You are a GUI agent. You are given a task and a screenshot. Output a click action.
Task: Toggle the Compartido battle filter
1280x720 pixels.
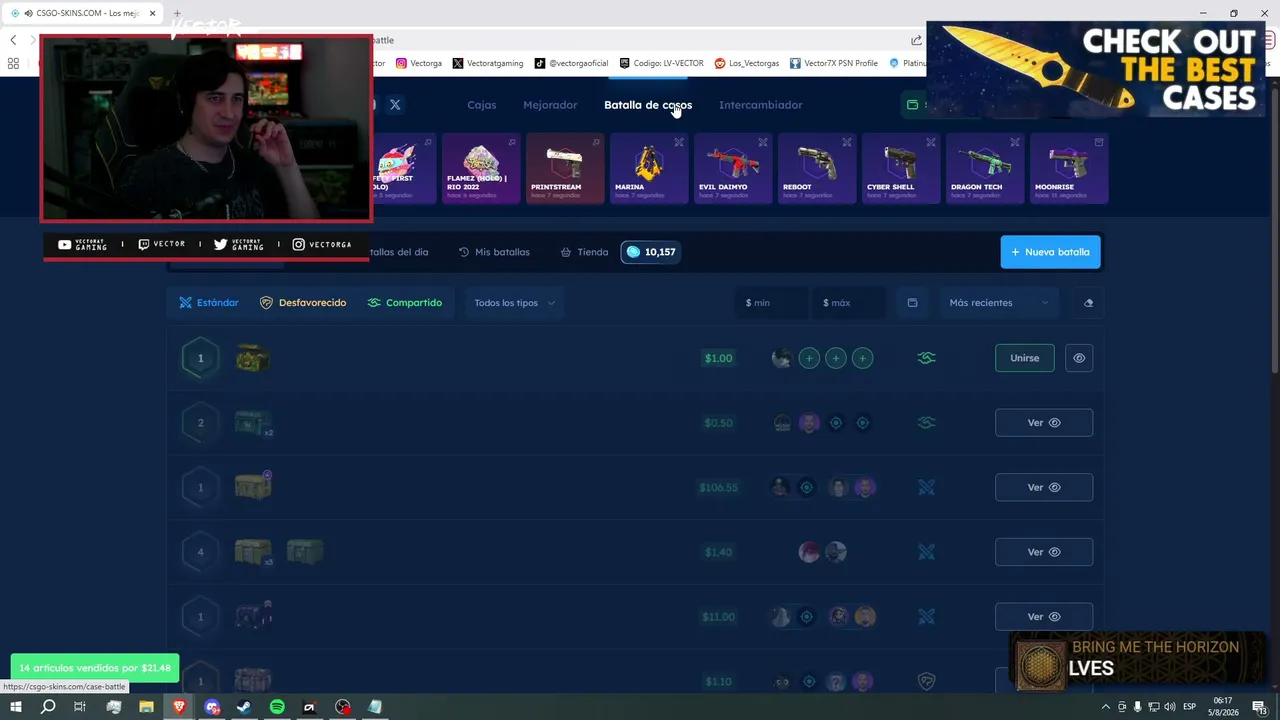click(x=405, y=303)
